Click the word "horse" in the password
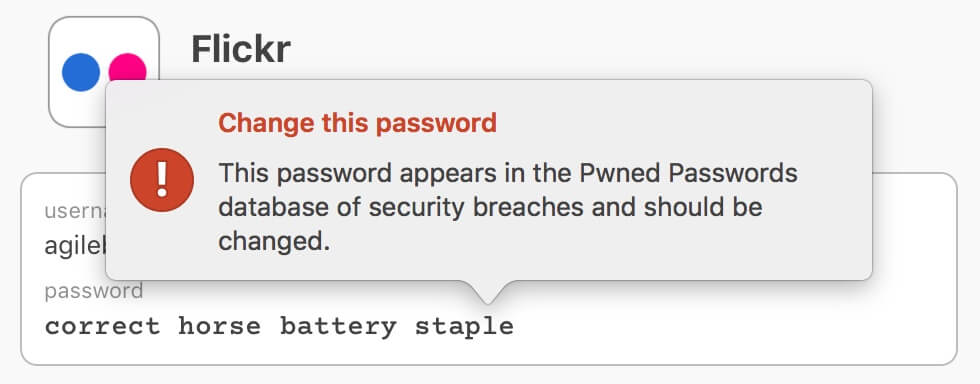The width and height of the screenshot is (980, 384). coord(219,326)
